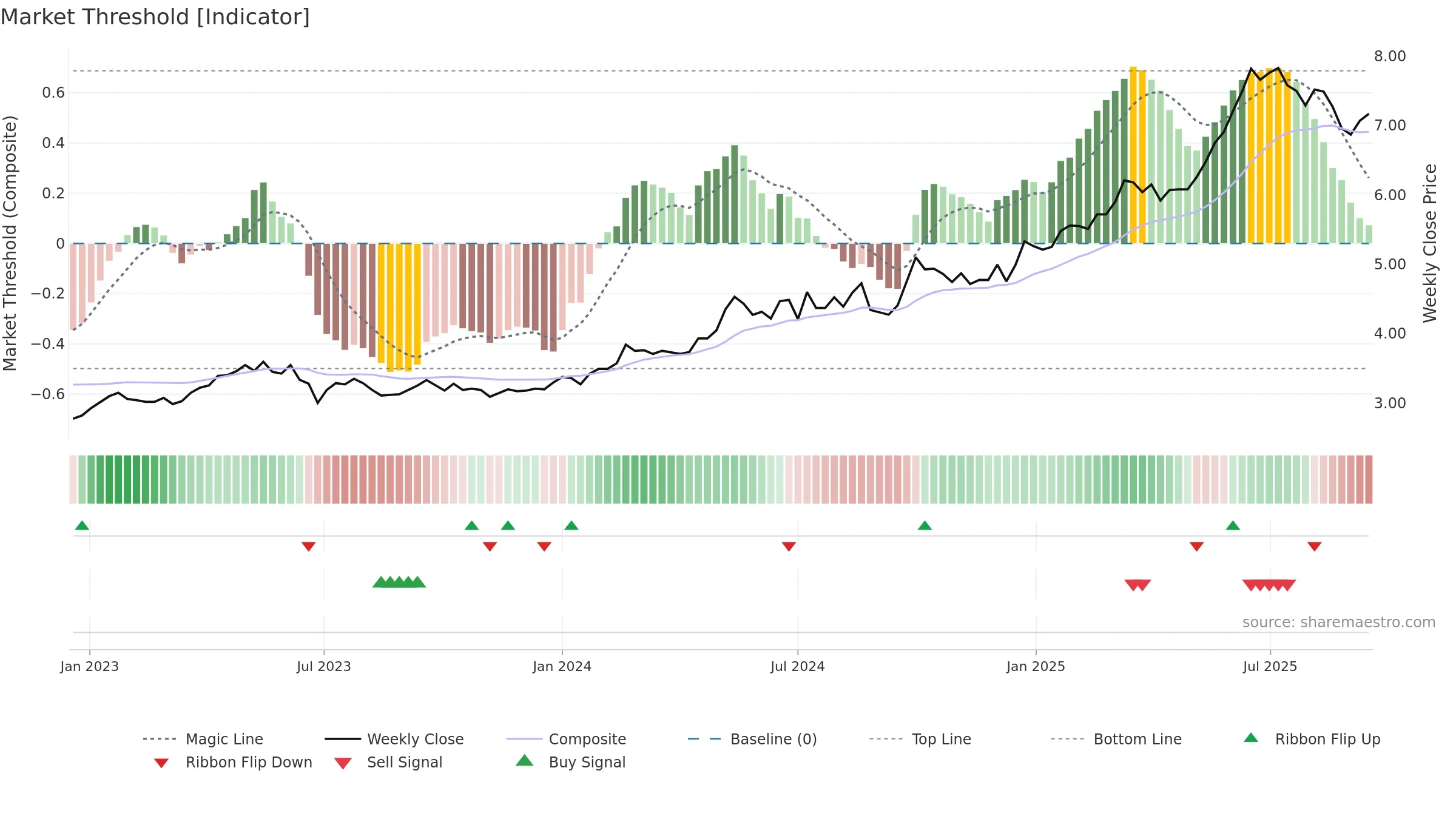The width and height of the screenshot is (1456, 819).
Task: Click the sell signal pair in March 2025
Action: pos(1137,585)
